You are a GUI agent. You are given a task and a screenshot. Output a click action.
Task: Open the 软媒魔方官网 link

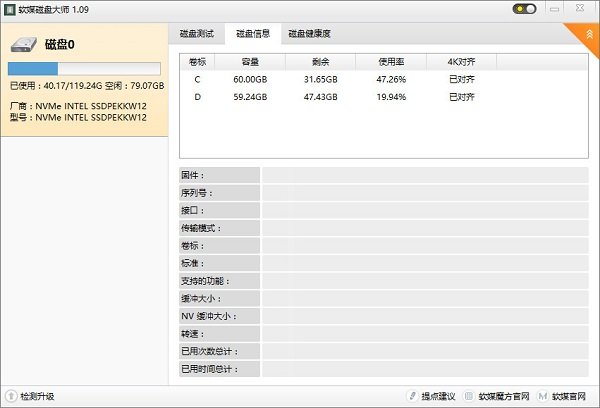pos(506,396)
